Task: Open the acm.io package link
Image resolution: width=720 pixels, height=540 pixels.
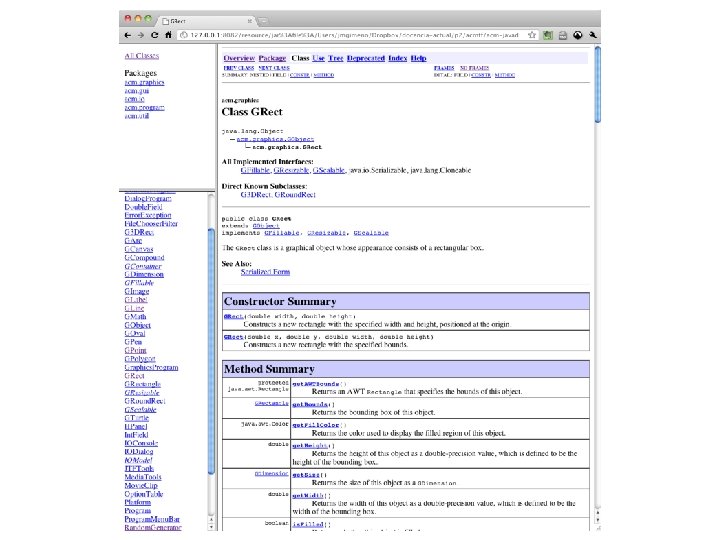Action: [x=135, y=99]
